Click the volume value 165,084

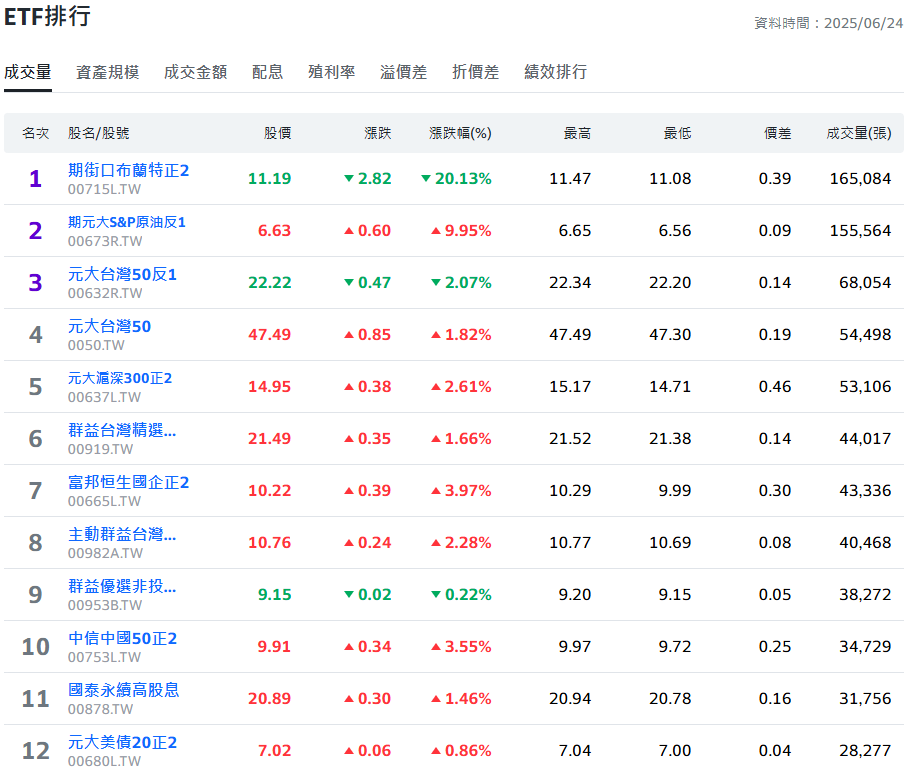(x=860, y=178)
